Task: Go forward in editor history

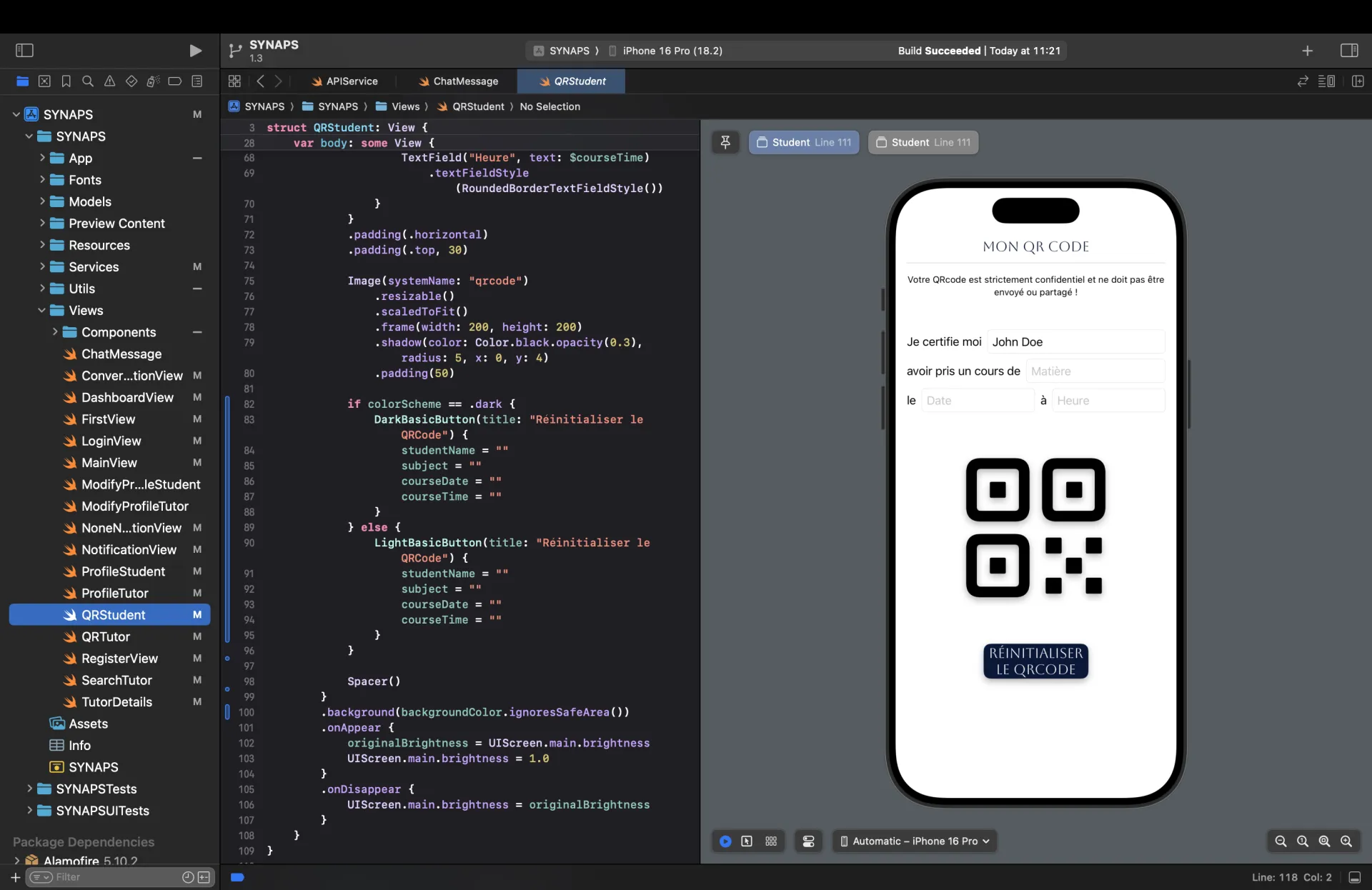Action: click(279, 81)
